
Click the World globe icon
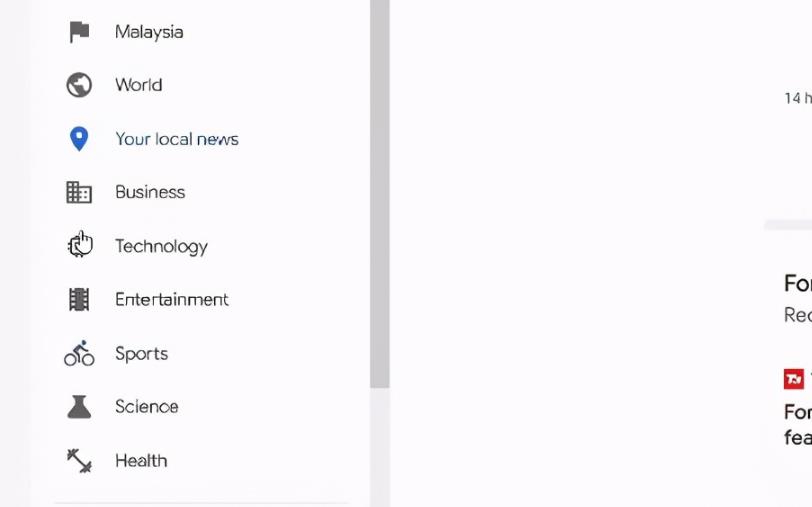(79, 85)
